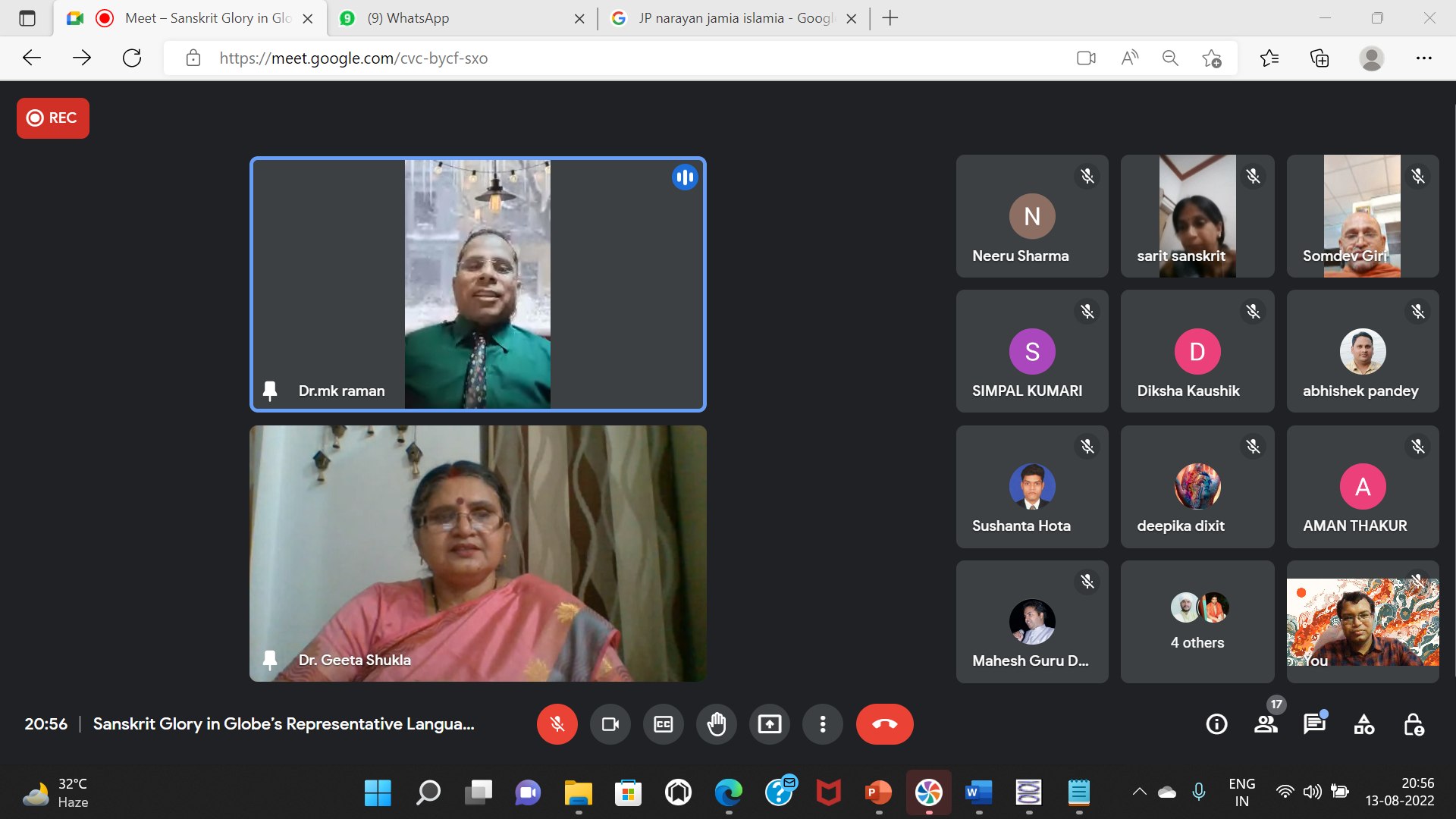Click the Present now screen share icon
The height and width of the screenshot is (819, 1456).
(769, 724)
